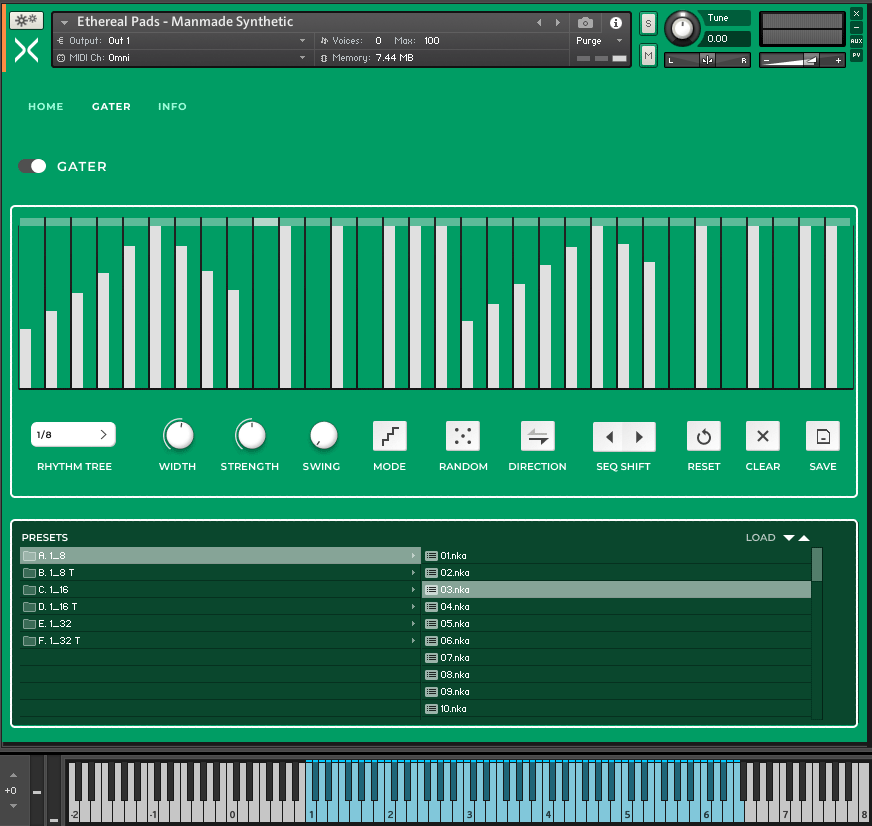Click the file icon beside 01.nka
The image size is (872, 826).
[x=432, y=556]
